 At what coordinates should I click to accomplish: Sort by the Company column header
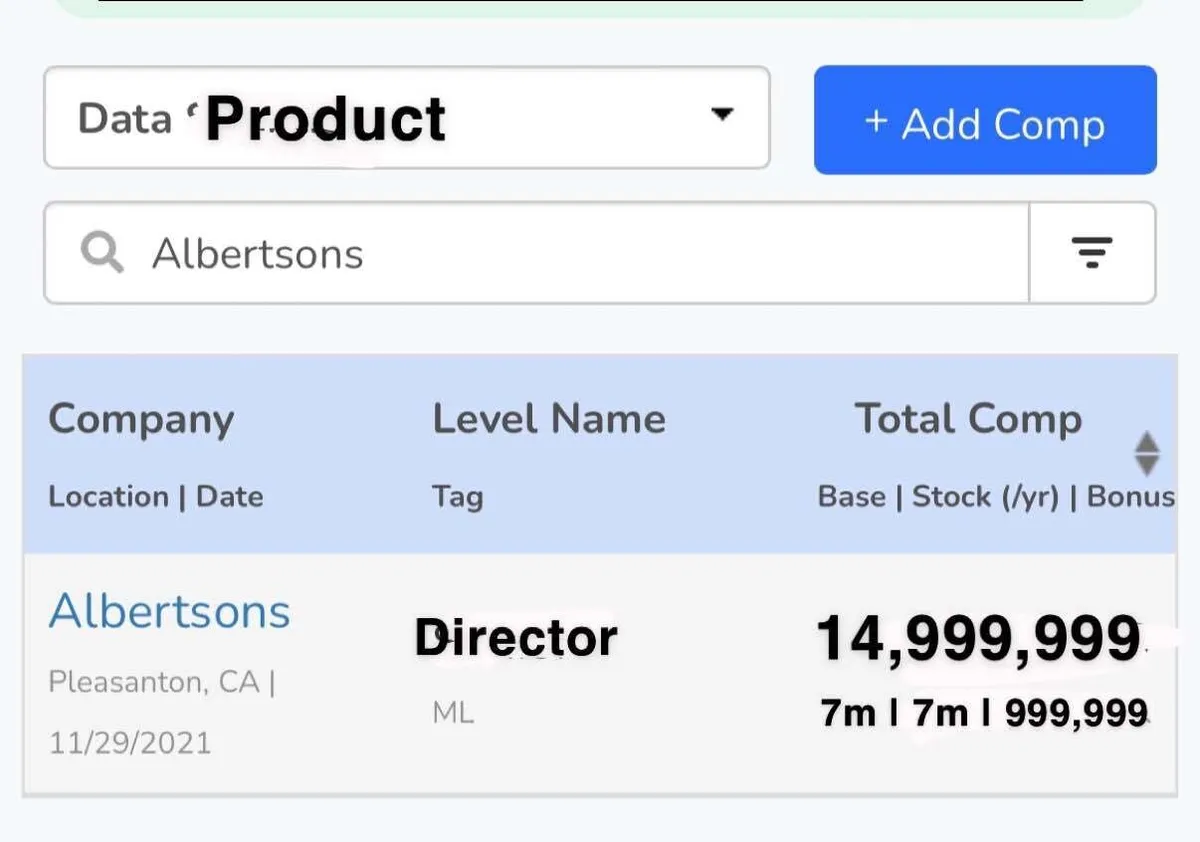(x=141, y=419)
